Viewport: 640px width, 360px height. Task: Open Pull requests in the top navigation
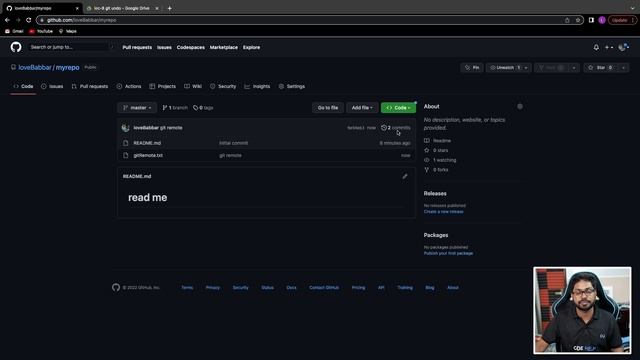tap(137, 47)
